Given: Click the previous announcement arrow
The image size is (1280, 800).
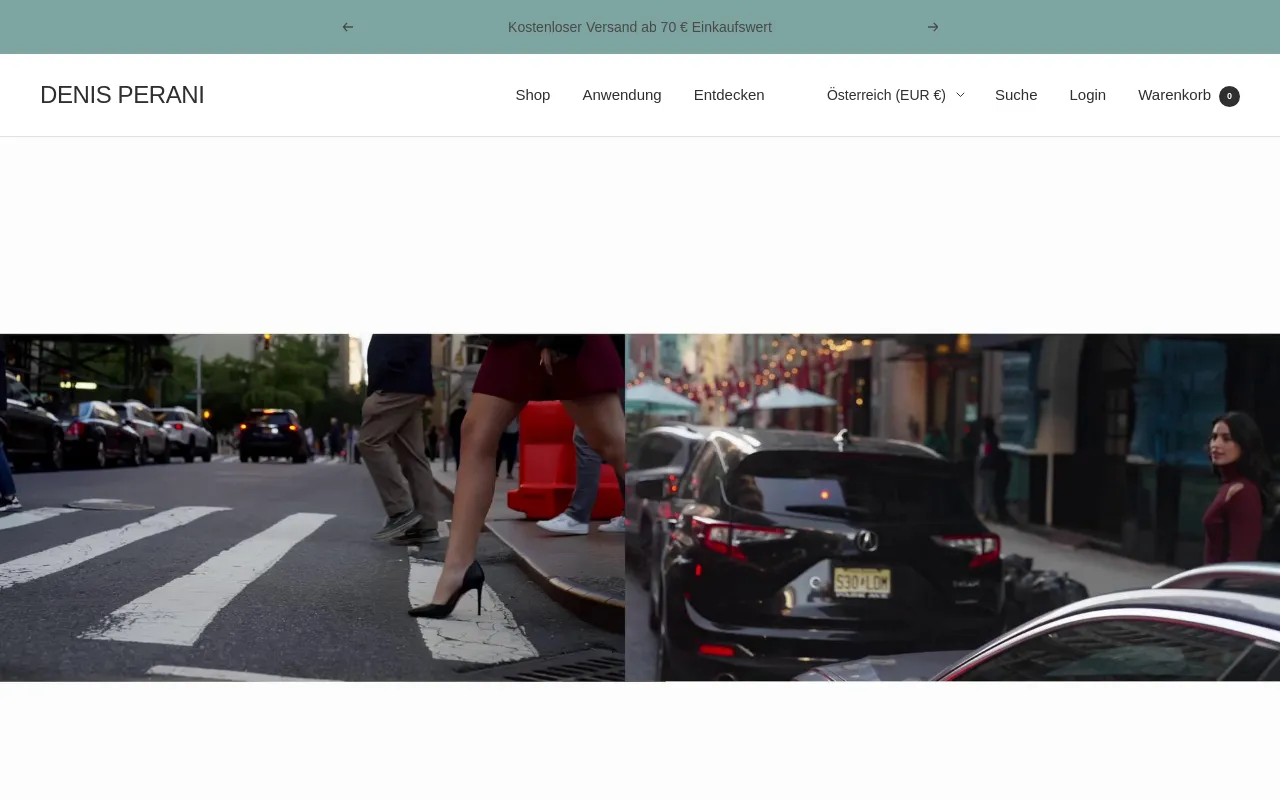Looking at the screenshot, I should tap(348, 27).
